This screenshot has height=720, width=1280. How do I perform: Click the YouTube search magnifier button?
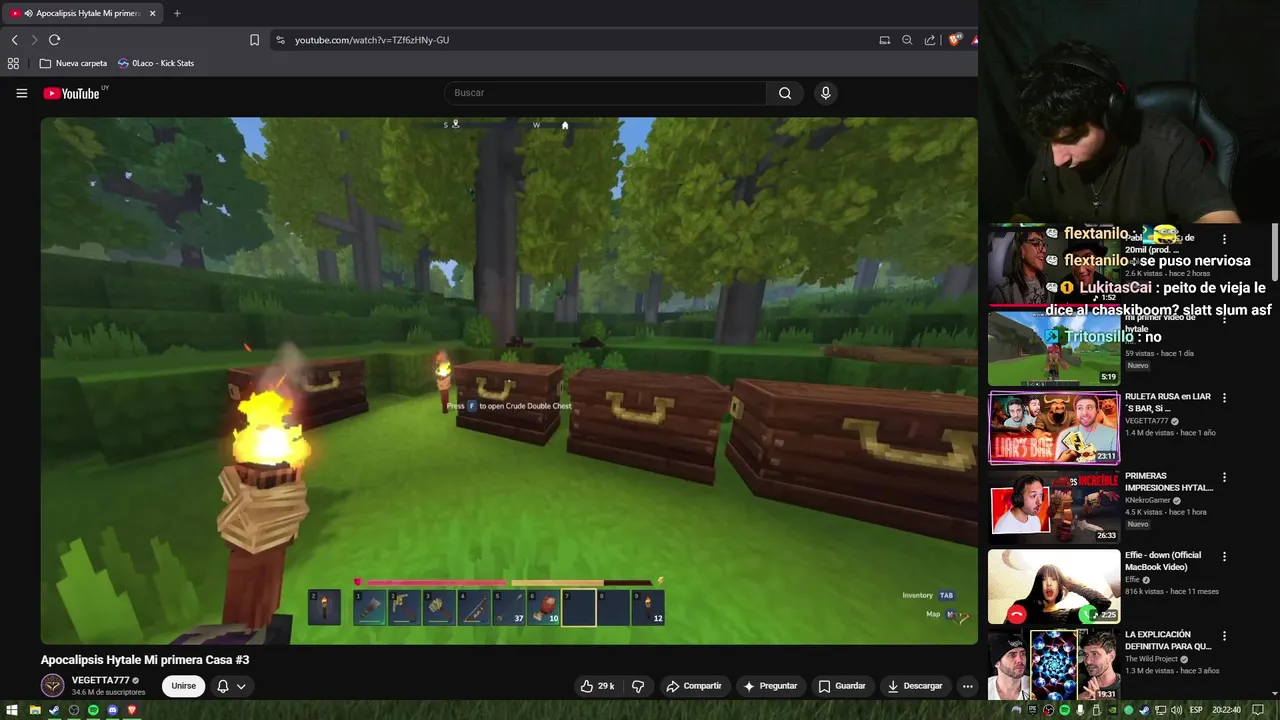coord(785,93)
